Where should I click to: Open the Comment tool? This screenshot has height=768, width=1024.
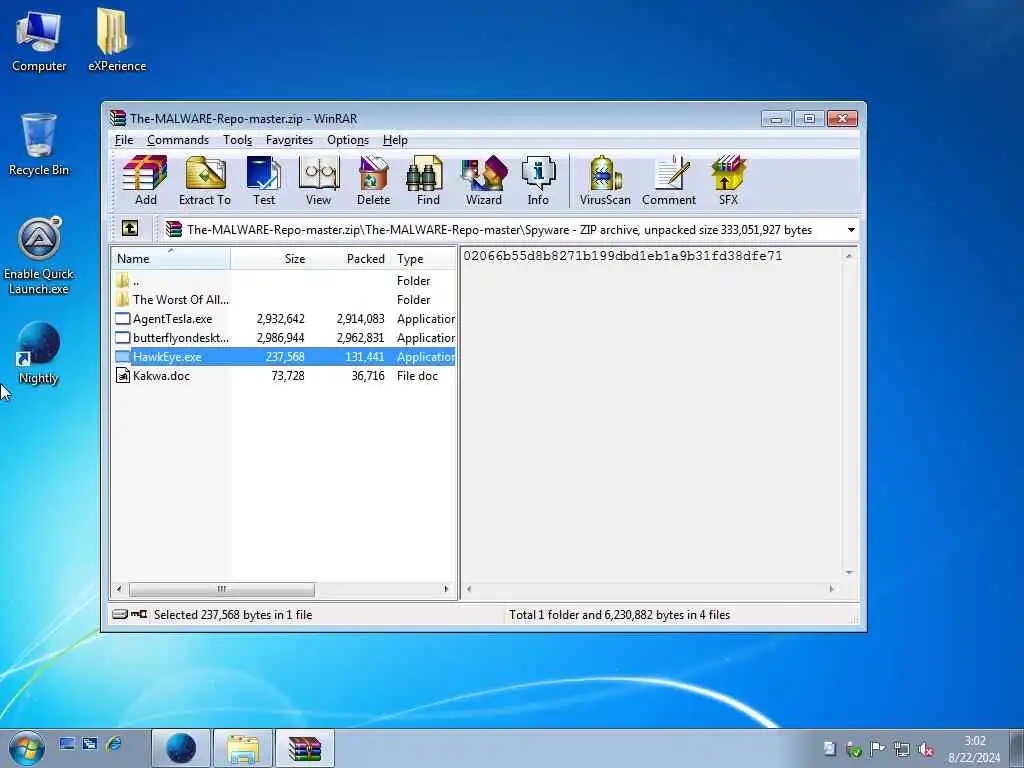(669, 181)
